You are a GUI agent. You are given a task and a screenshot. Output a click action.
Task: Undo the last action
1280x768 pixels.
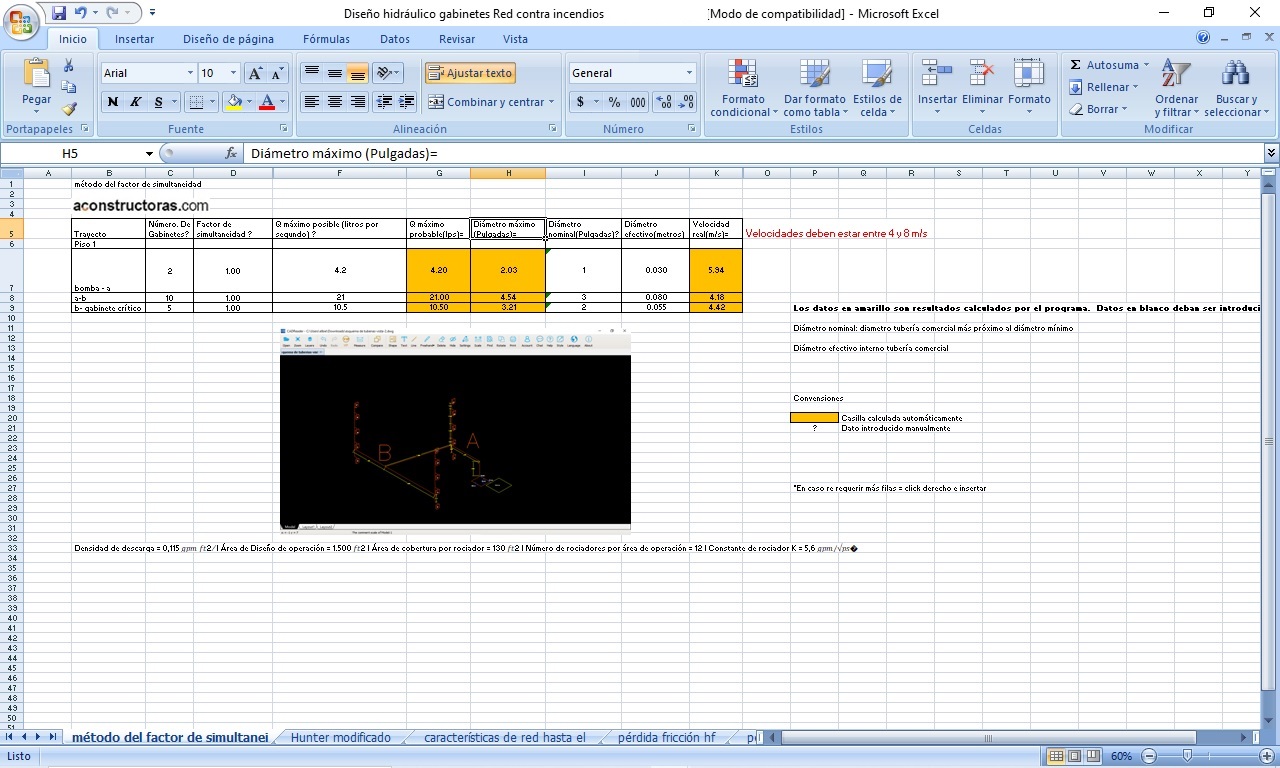pos(81,13)
